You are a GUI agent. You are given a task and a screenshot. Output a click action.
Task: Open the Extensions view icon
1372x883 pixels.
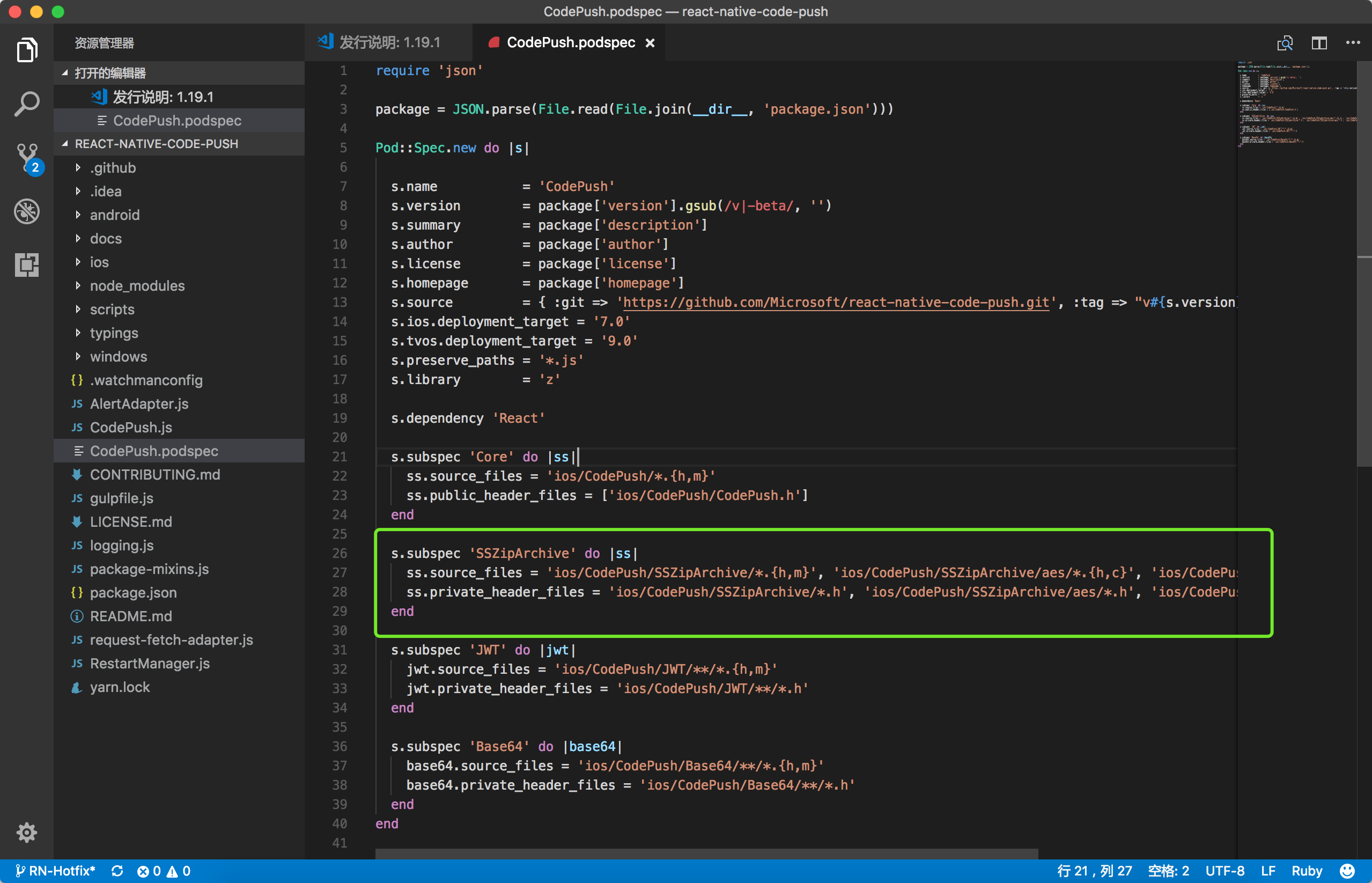tap(26, 265)
